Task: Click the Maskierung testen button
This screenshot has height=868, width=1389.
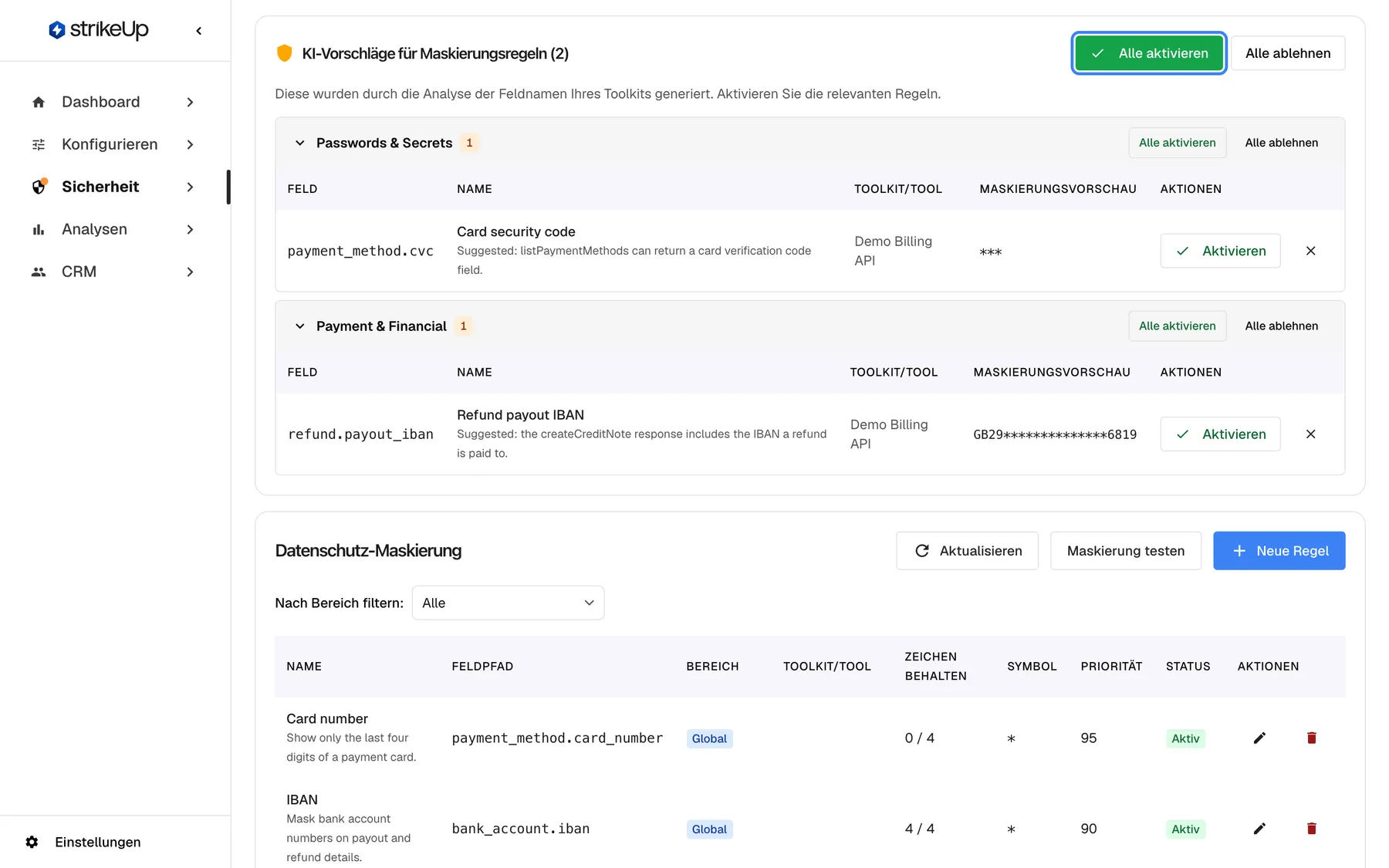Action: 1125,551
